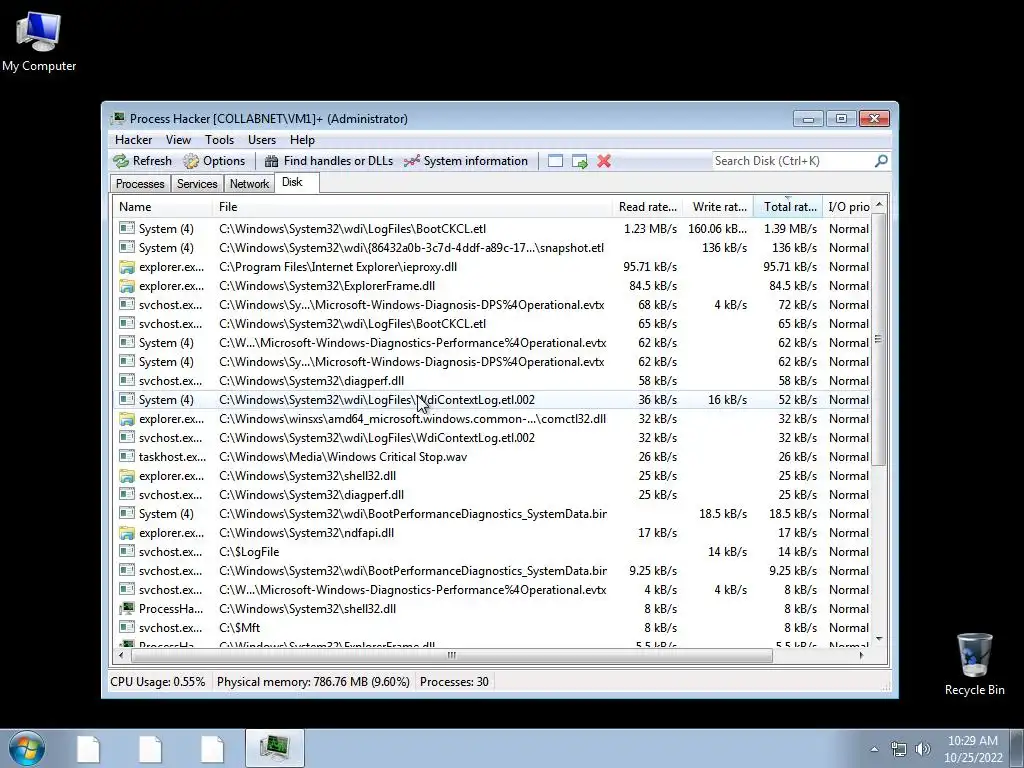Click the 95.71 kB/s read rate cell
This screenshot has height=768, width=1024.
[650, 266]
